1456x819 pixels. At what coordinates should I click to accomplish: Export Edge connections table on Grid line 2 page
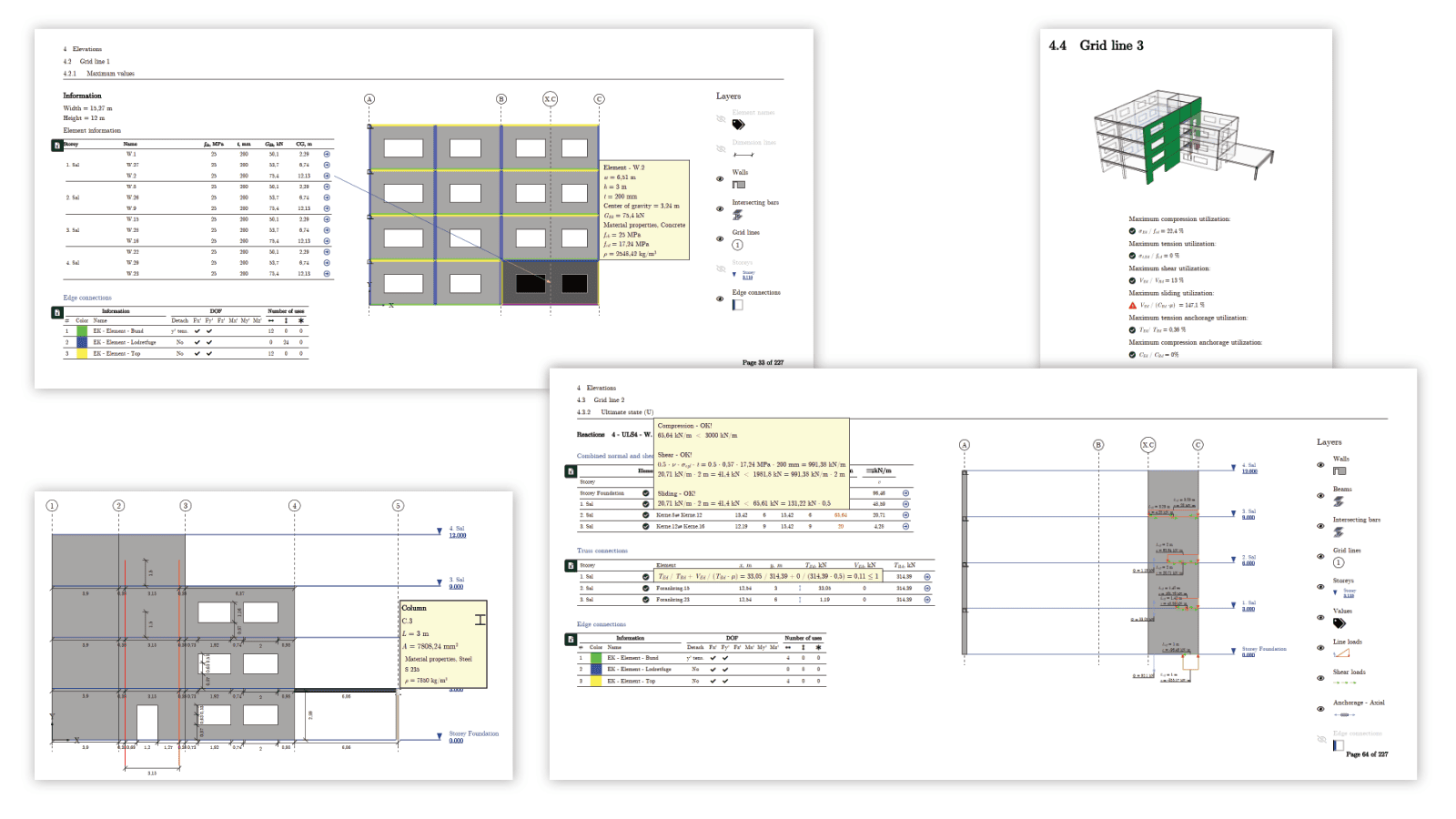point(571,639)
